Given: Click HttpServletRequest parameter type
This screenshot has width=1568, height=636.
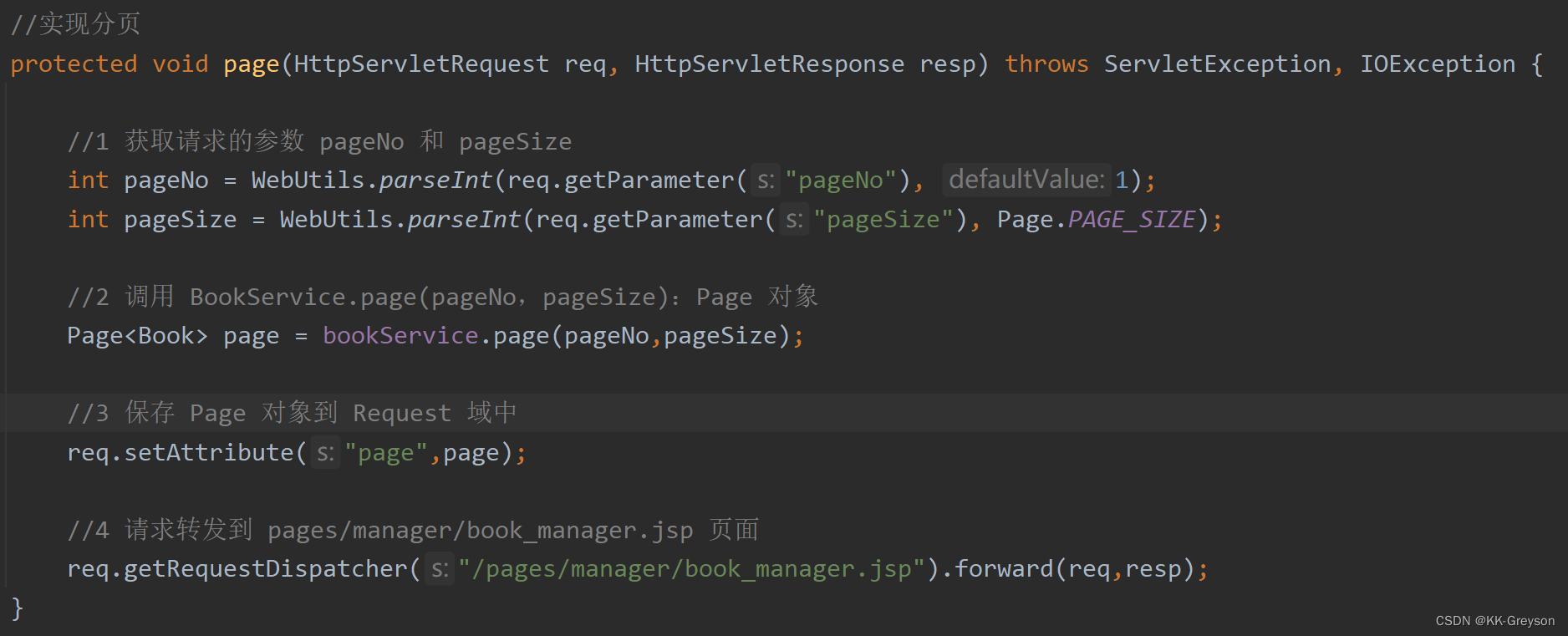Looking at the screenshot, I should [421, 64].
